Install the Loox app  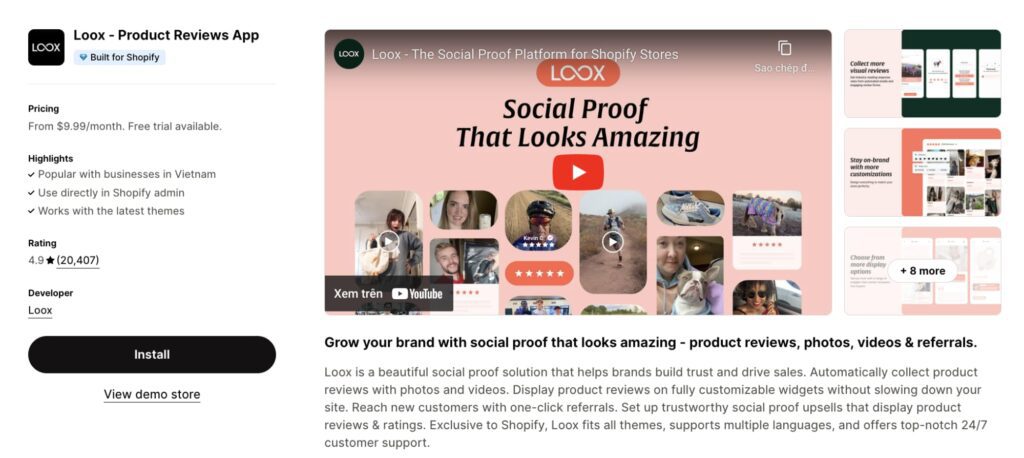[152, 355]
